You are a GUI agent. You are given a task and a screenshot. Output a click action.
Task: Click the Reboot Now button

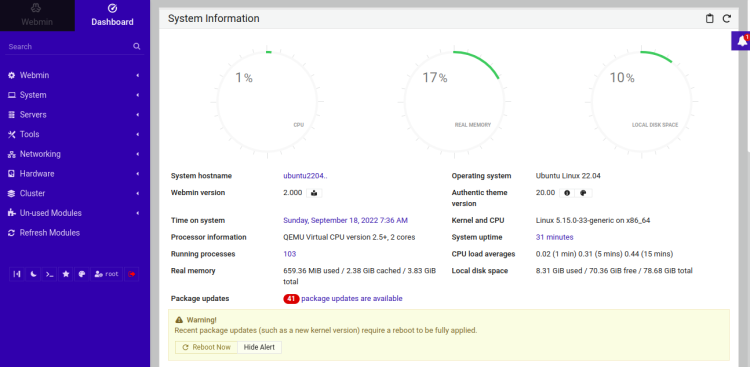coord(206,347)
